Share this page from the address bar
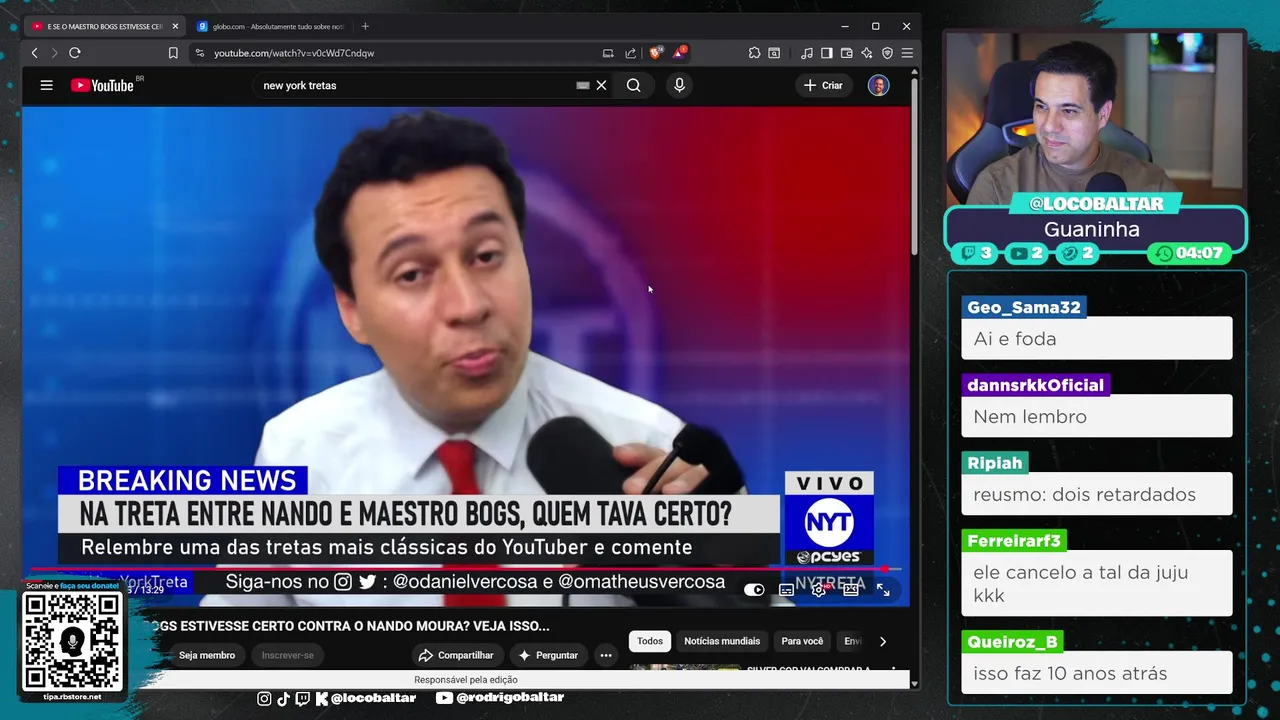Viewport: 1280px width, 720px height. pos(630,53)
